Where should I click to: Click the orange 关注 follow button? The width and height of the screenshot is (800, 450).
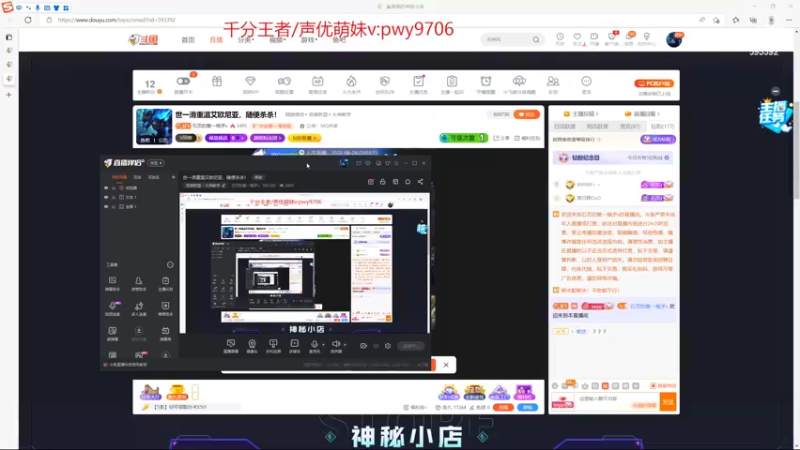click(x=527, y=114)
